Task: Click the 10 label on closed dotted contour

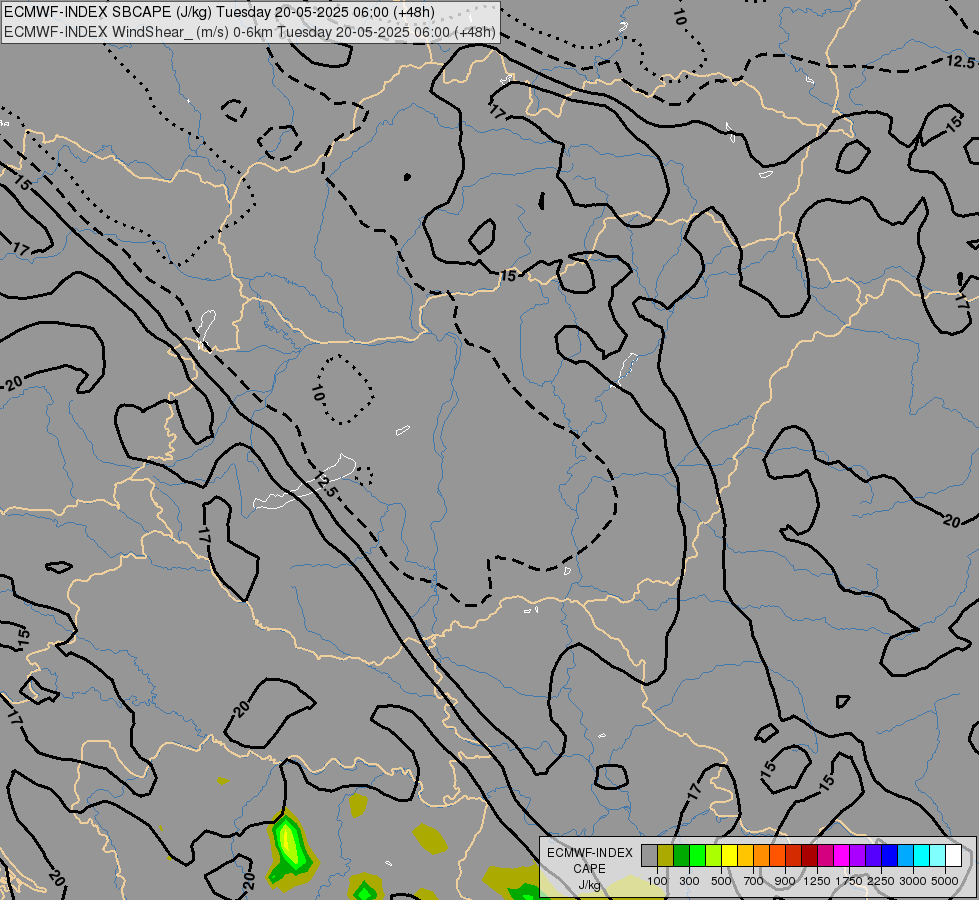Action: pos(318,393)
